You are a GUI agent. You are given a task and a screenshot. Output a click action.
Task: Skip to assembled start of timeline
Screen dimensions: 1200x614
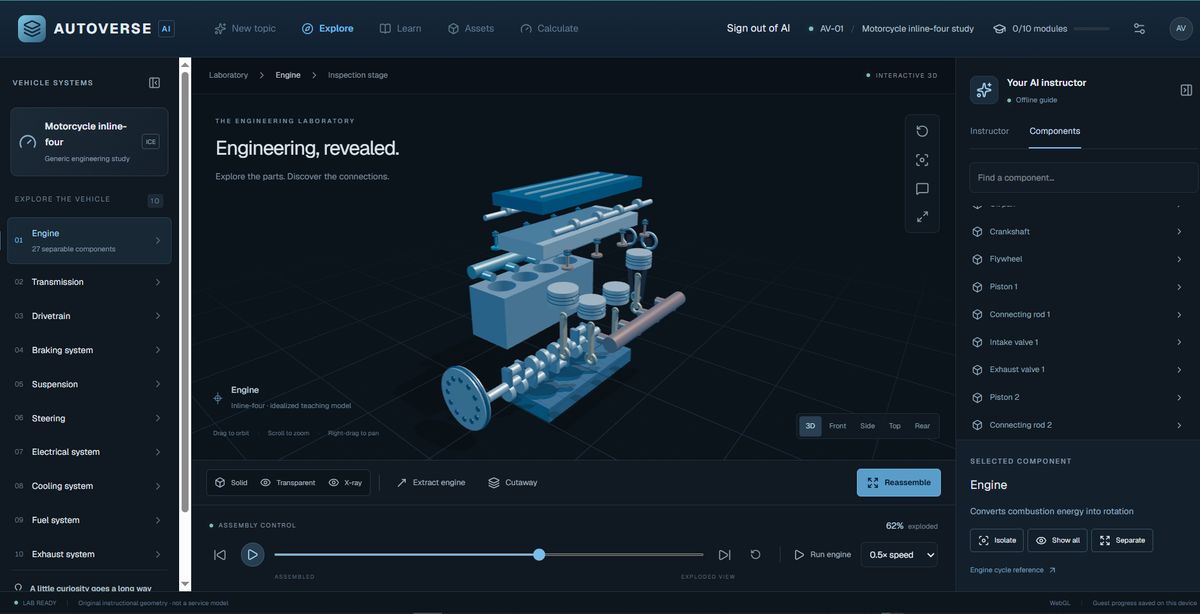click(x=220, y=554)
